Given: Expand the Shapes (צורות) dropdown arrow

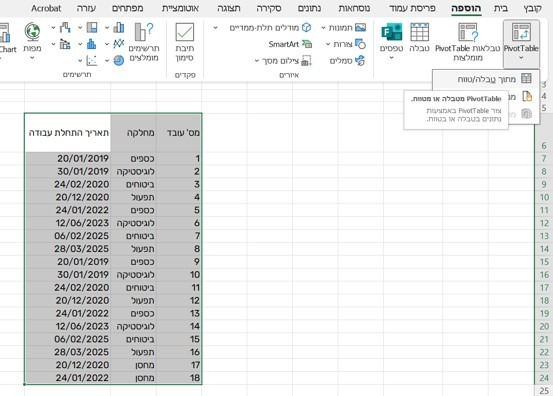Looking at the screenshot, I should pyautogui.click(x=328, y=44).
